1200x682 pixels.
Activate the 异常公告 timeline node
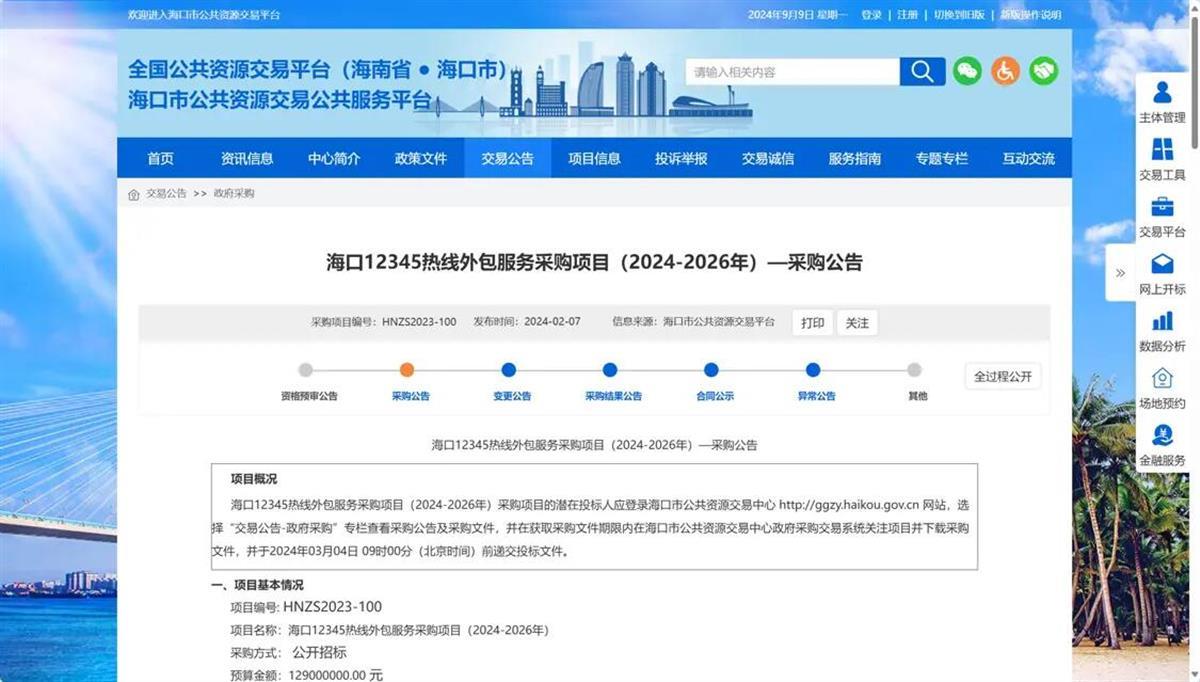click(815, 369)
